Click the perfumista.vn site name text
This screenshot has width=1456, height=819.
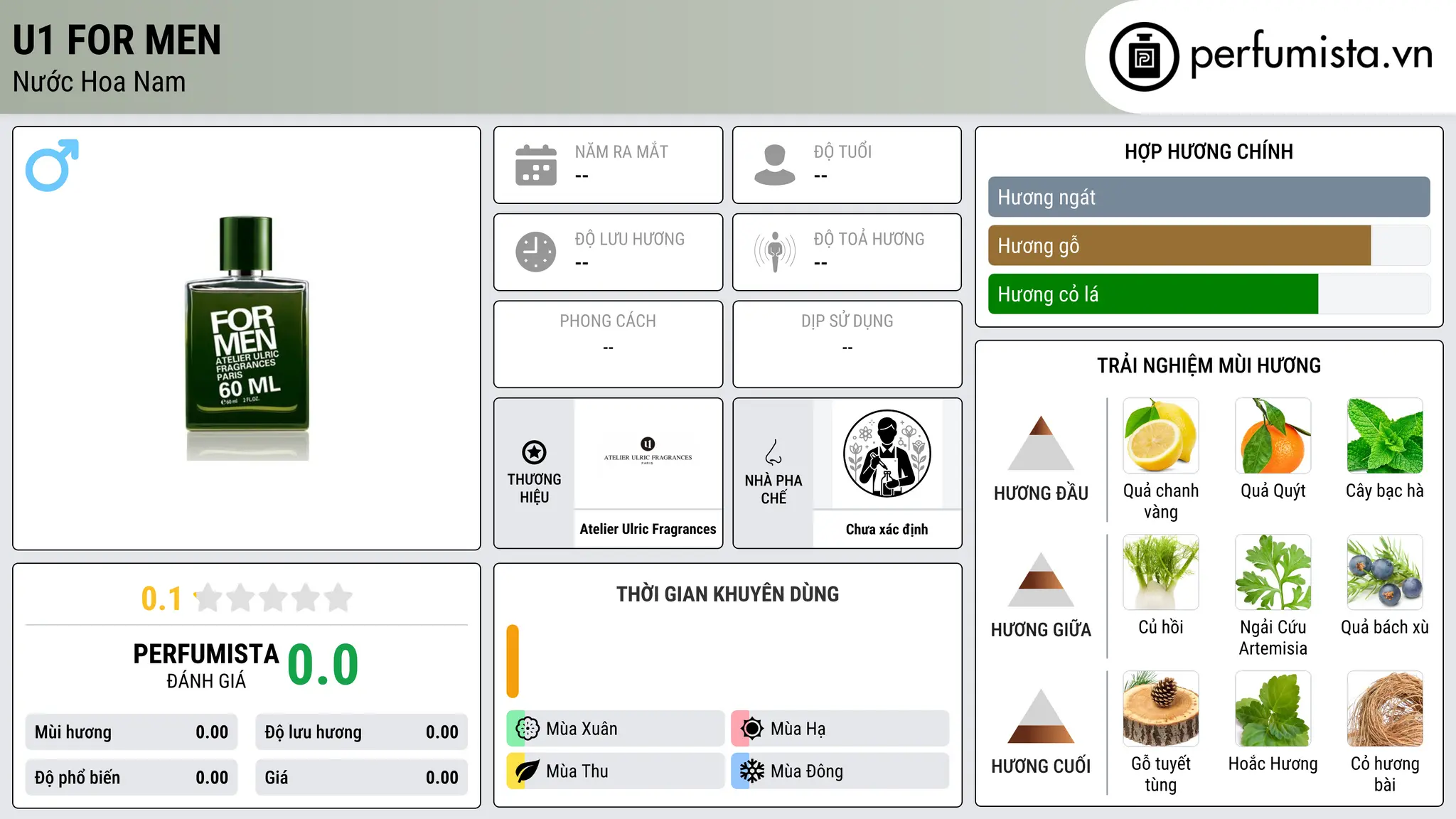coord(1312,54)
